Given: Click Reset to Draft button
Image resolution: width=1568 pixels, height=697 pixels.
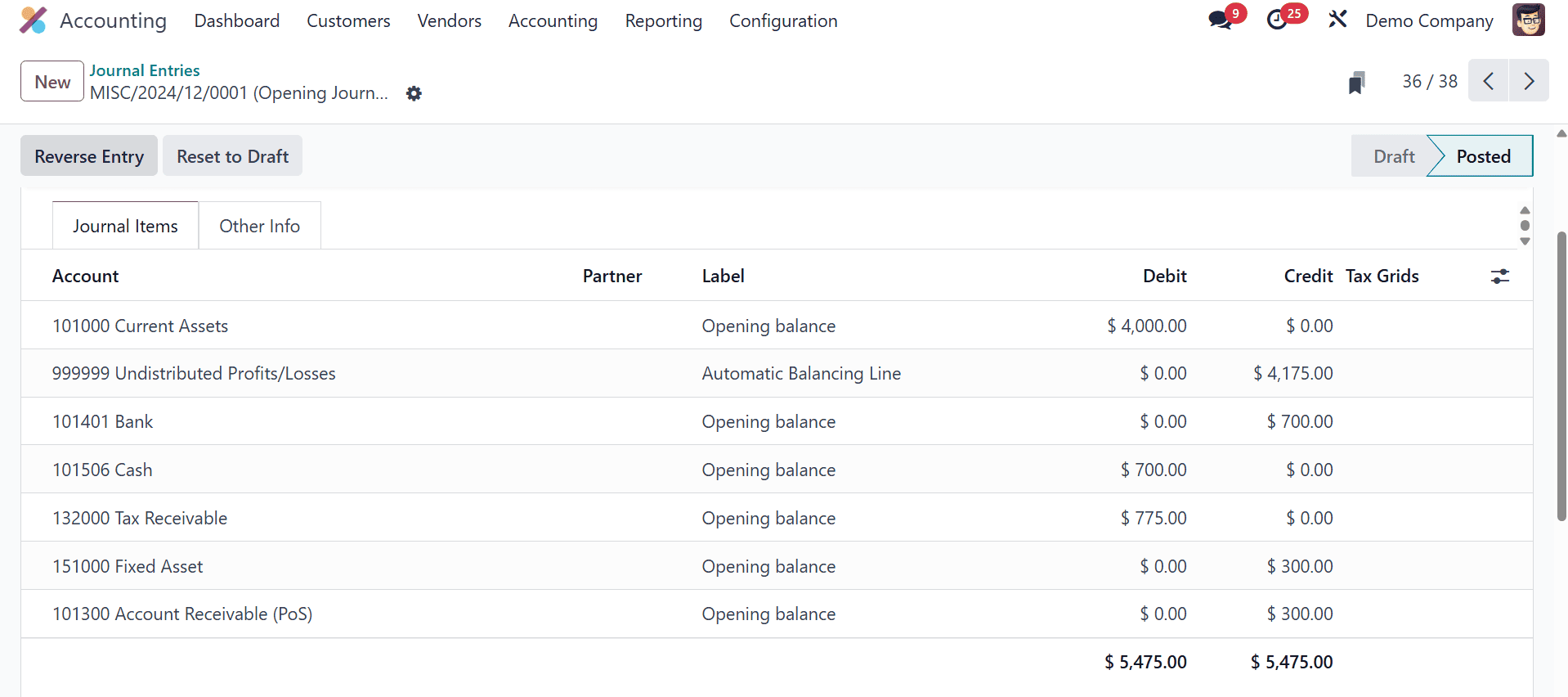Looking at the screenshot, I should 233,155.
